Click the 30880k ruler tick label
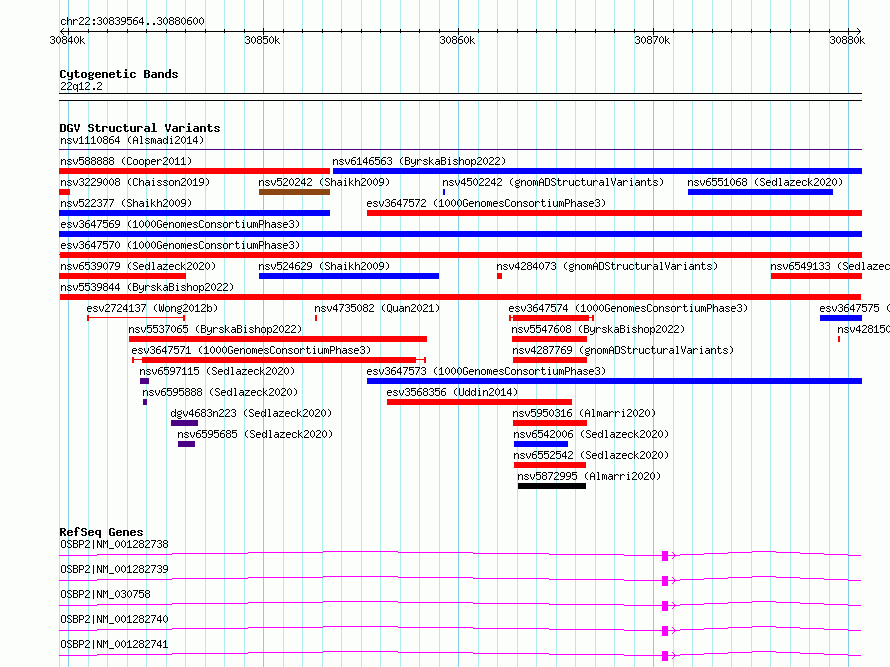Screen dimensions: 890x667 point(847,40)
